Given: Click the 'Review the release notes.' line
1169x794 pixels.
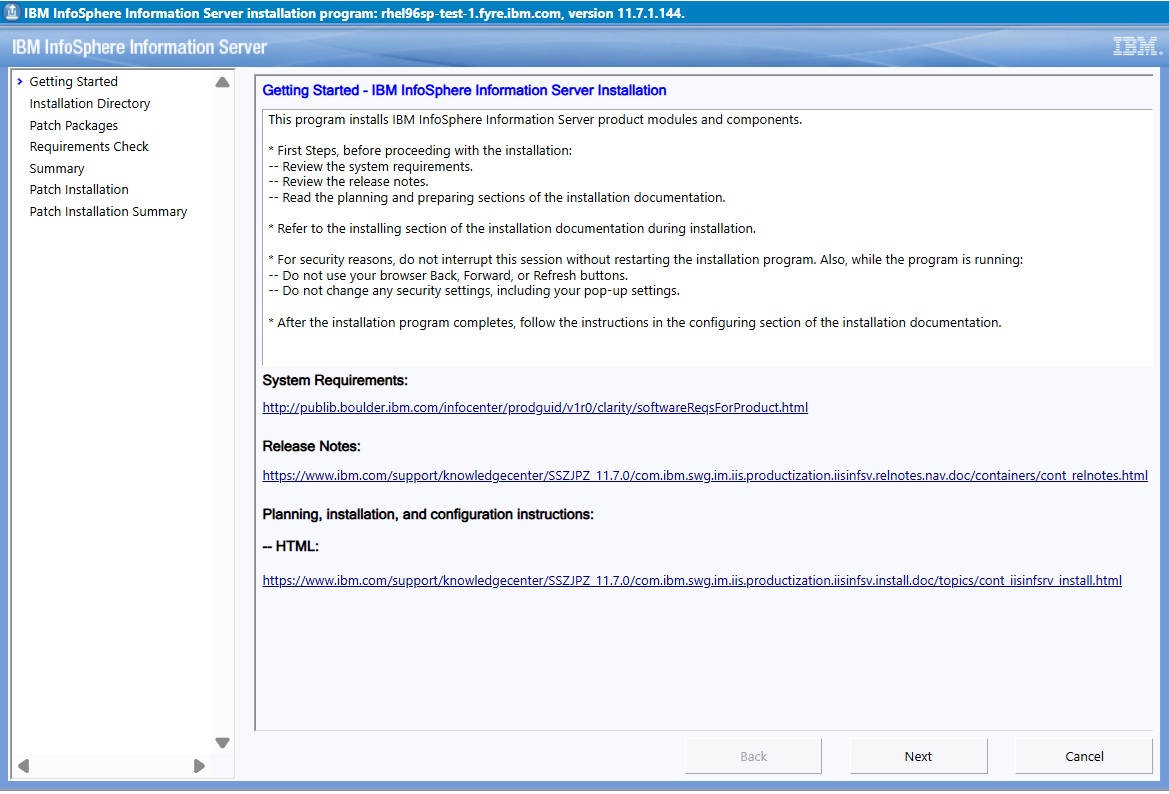Looking at the screenshot, I should tap(348, 181).
